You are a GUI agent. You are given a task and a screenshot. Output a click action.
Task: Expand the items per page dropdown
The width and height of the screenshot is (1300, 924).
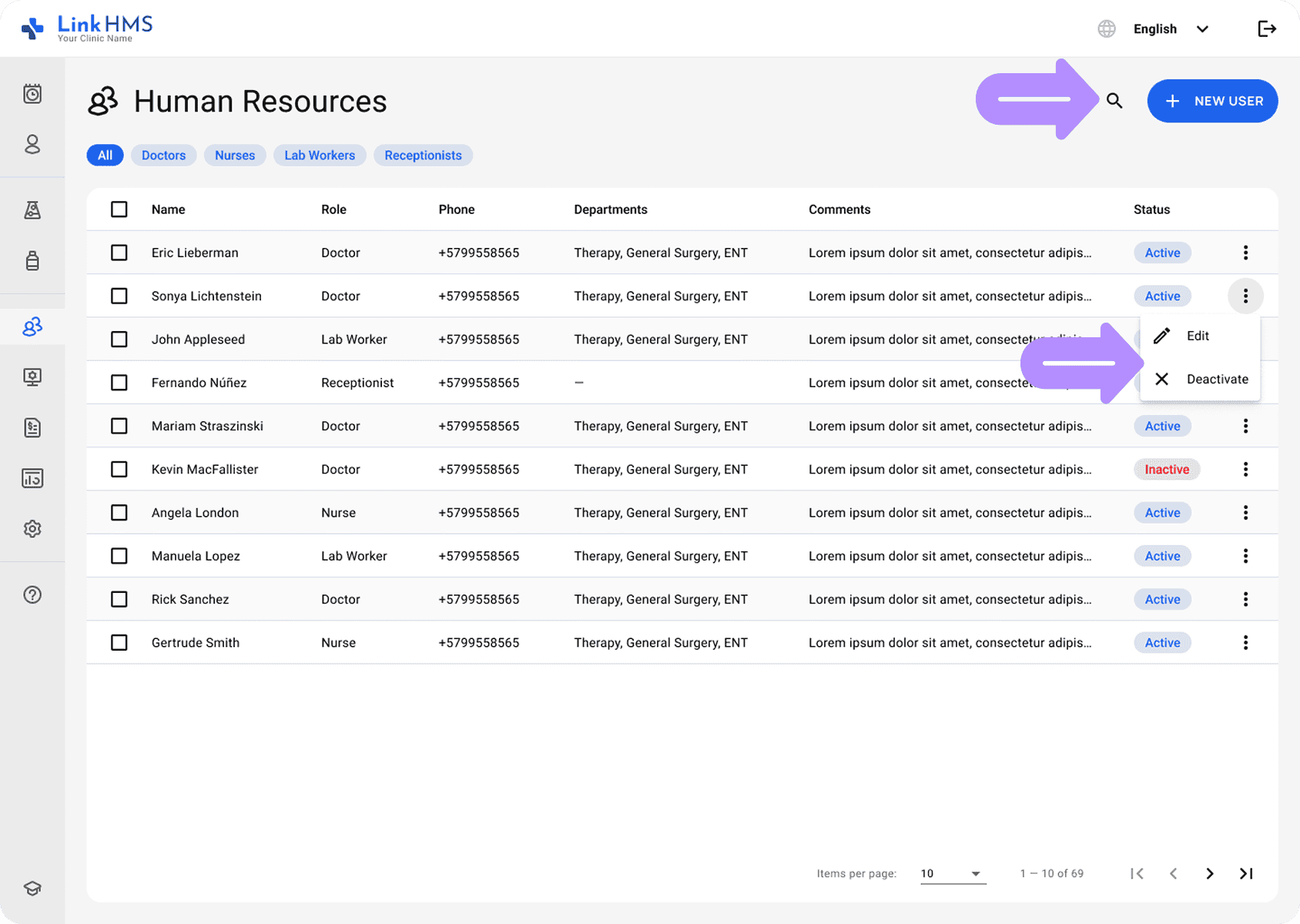point(953,873)
